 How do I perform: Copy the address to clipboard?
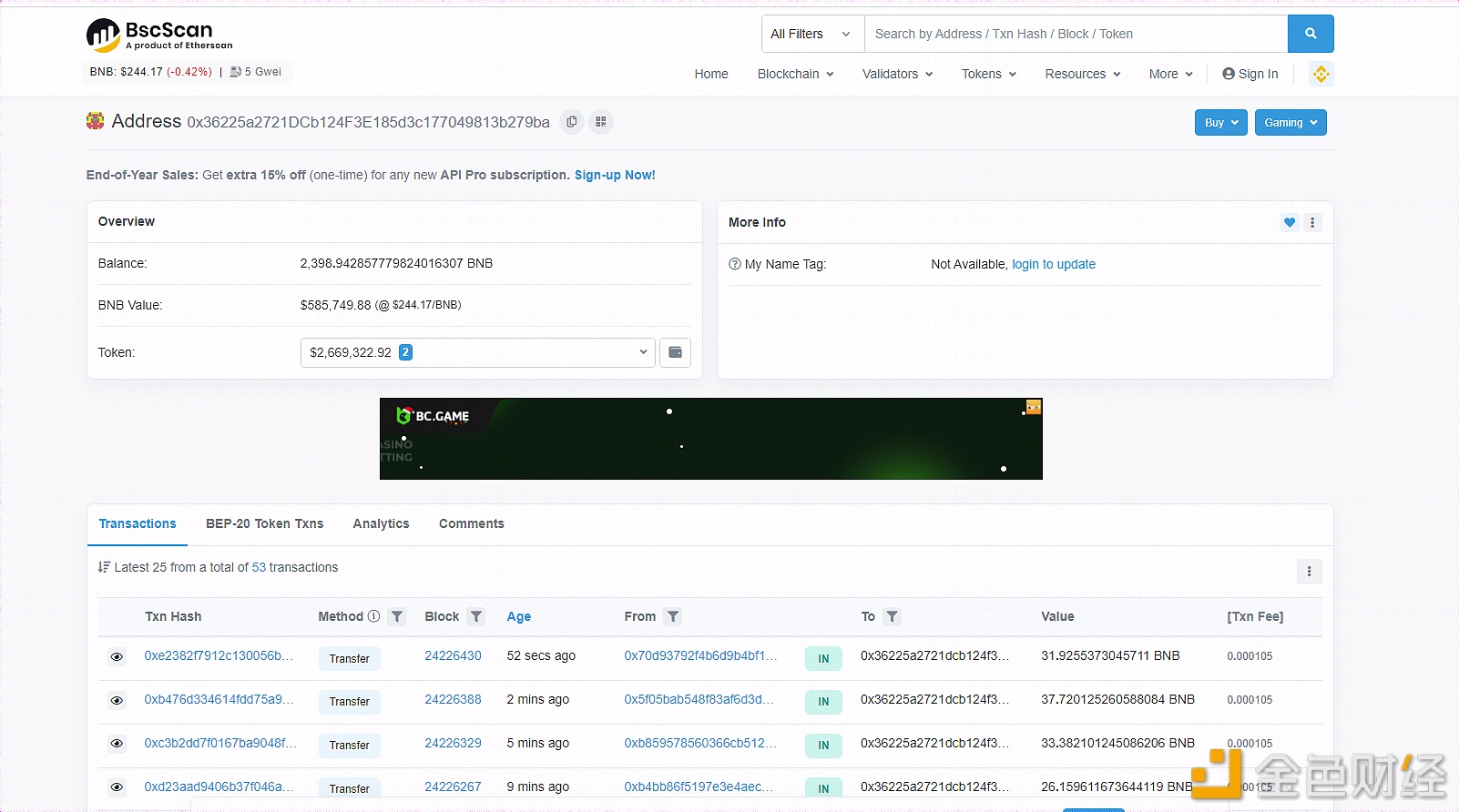[572, 122]
